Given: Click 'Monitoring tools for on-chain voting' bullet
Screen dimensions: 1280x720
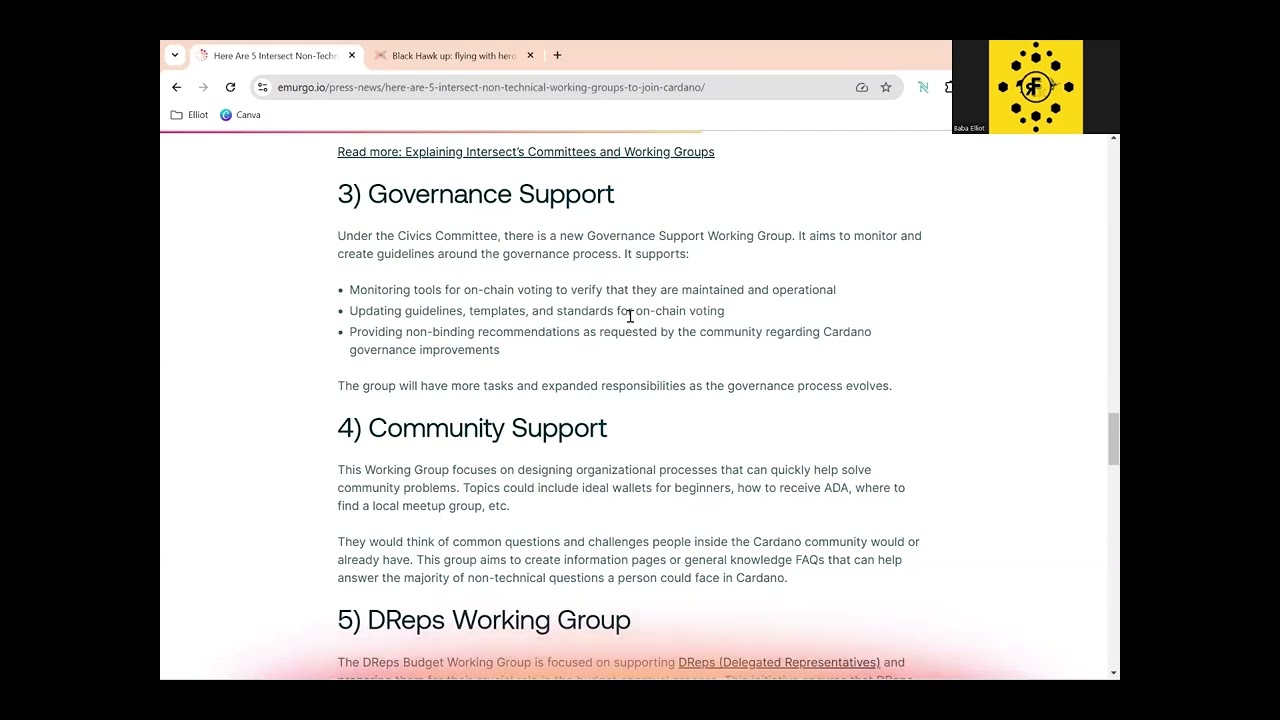Looking at the screenshot, I should (x=593, y=290).
